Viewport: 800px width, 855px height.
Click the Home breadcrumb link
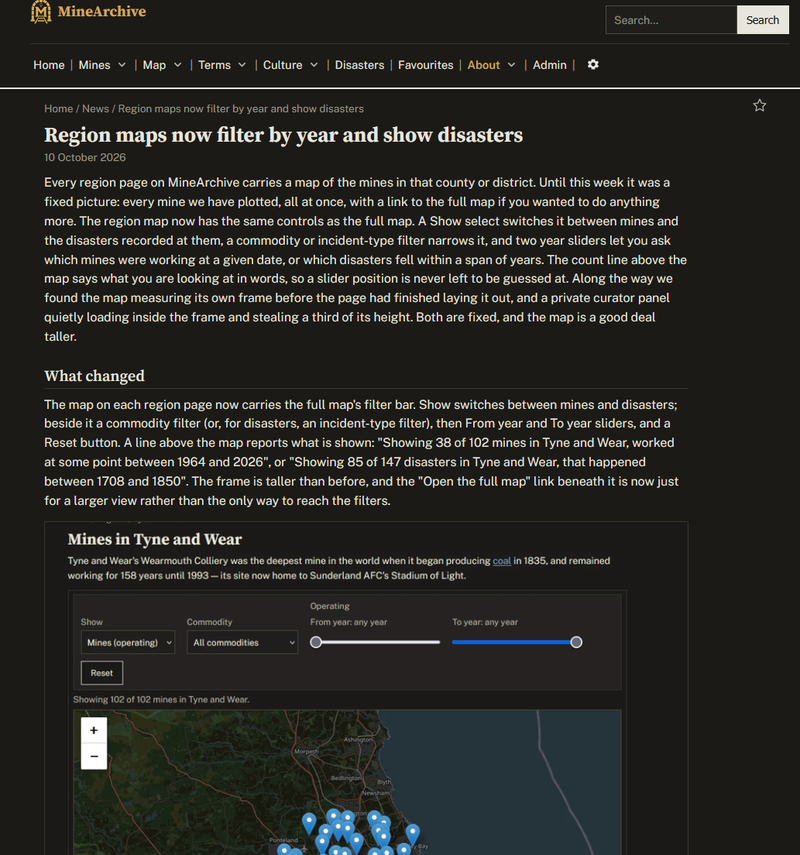58,109
